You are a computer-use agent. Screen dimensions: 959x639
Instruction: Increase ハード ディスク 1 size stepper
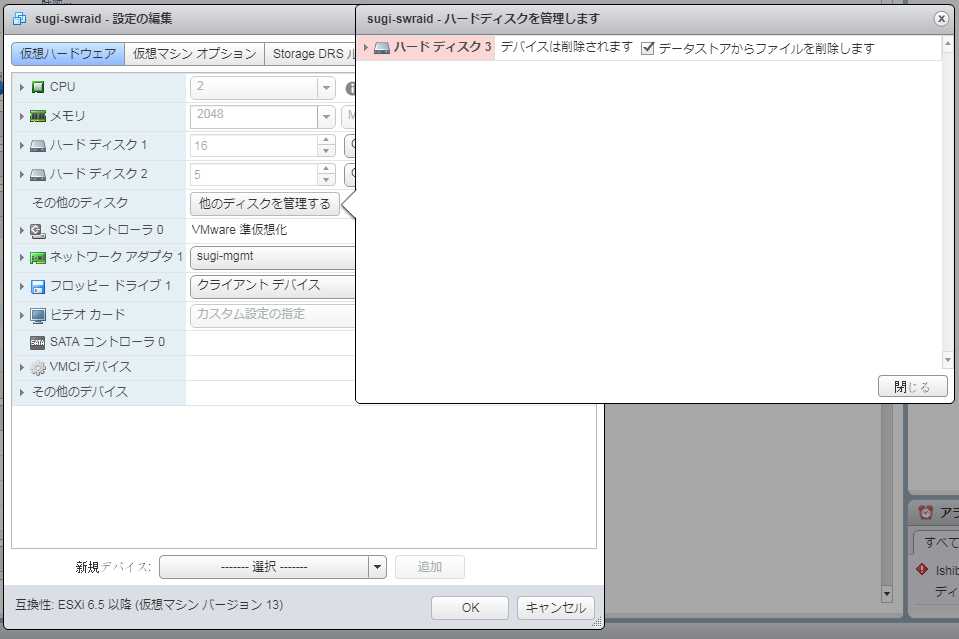[x=326, y=140]
